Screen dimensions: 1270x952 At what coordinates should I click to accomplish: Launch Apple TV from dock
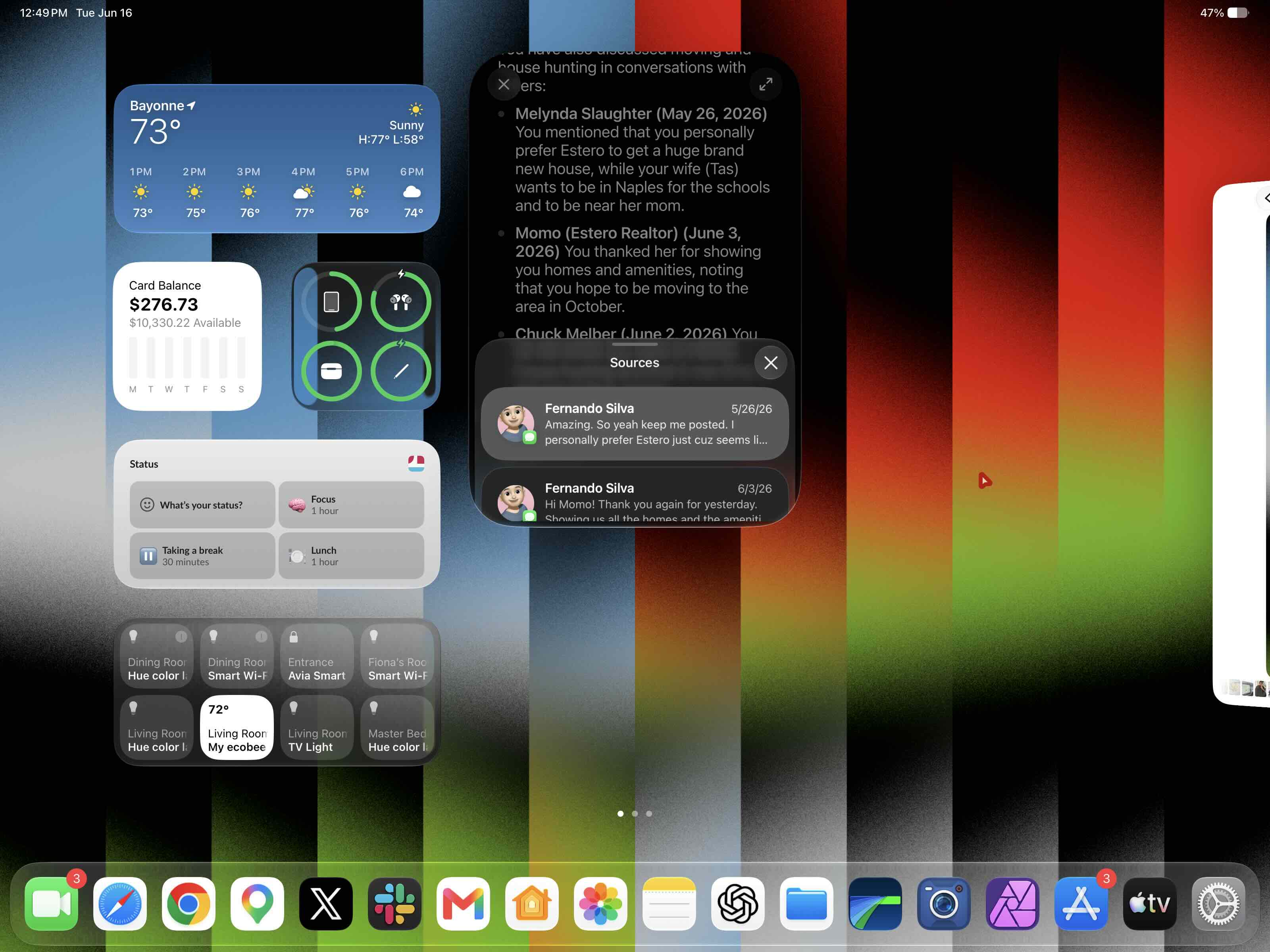(1150, 903)
